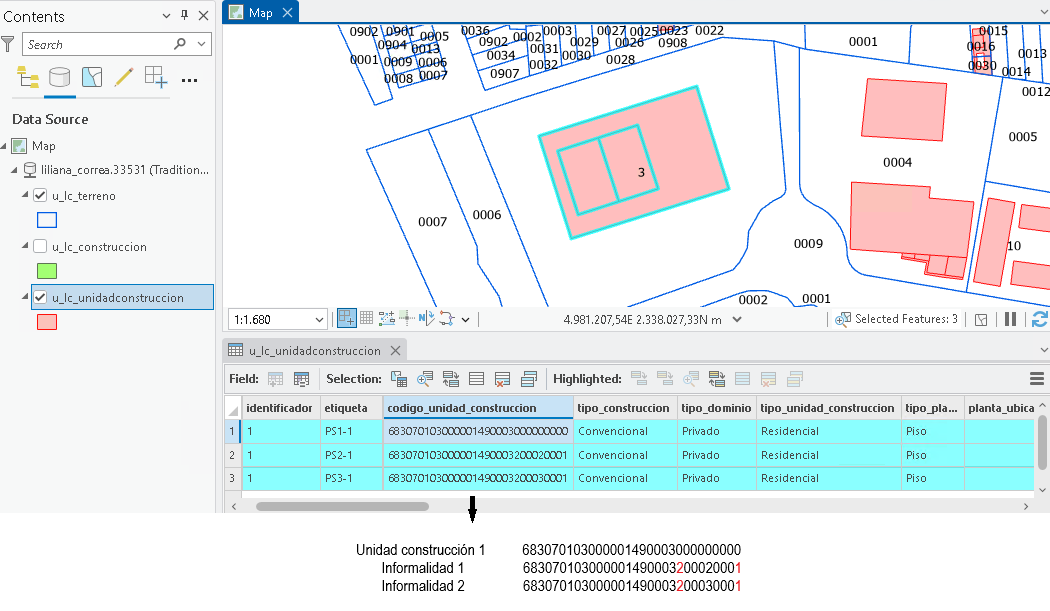Pause map drawing with pause button
Viewport: 1050px width, 611px height.
(1010, 320)
